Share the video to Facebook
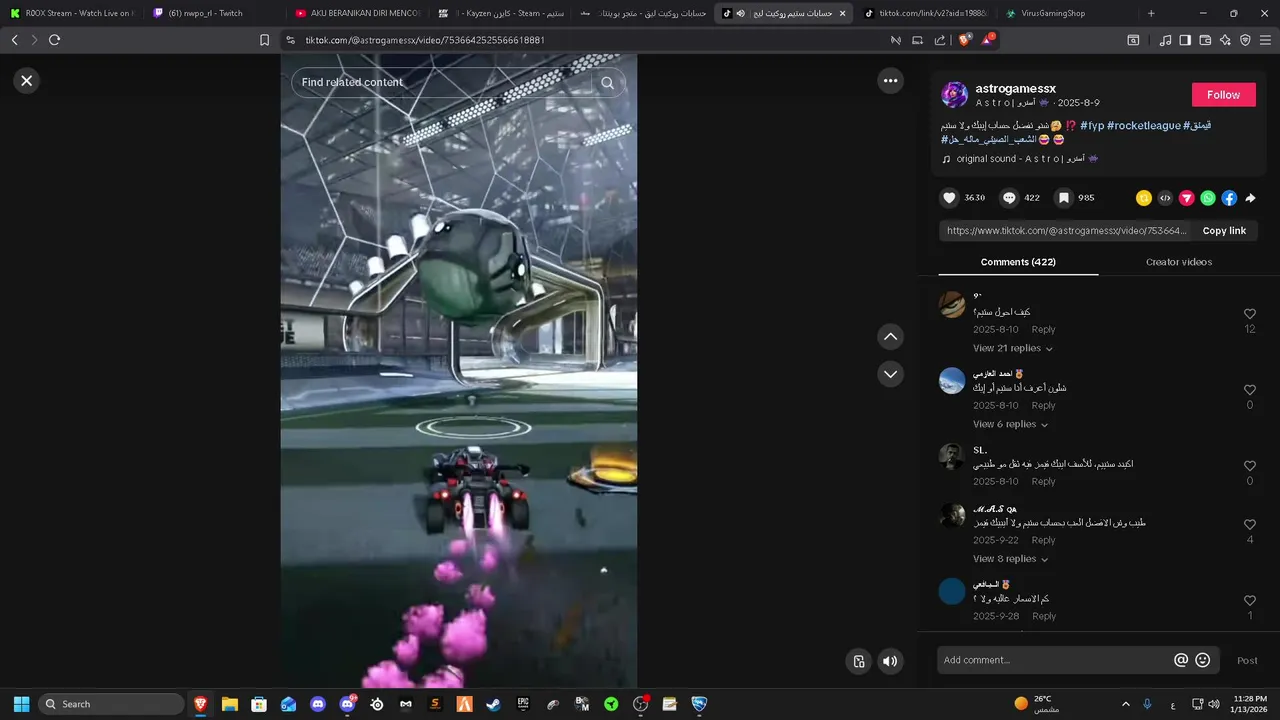This screenshot has height=720, width=1280. point(1229,198)
